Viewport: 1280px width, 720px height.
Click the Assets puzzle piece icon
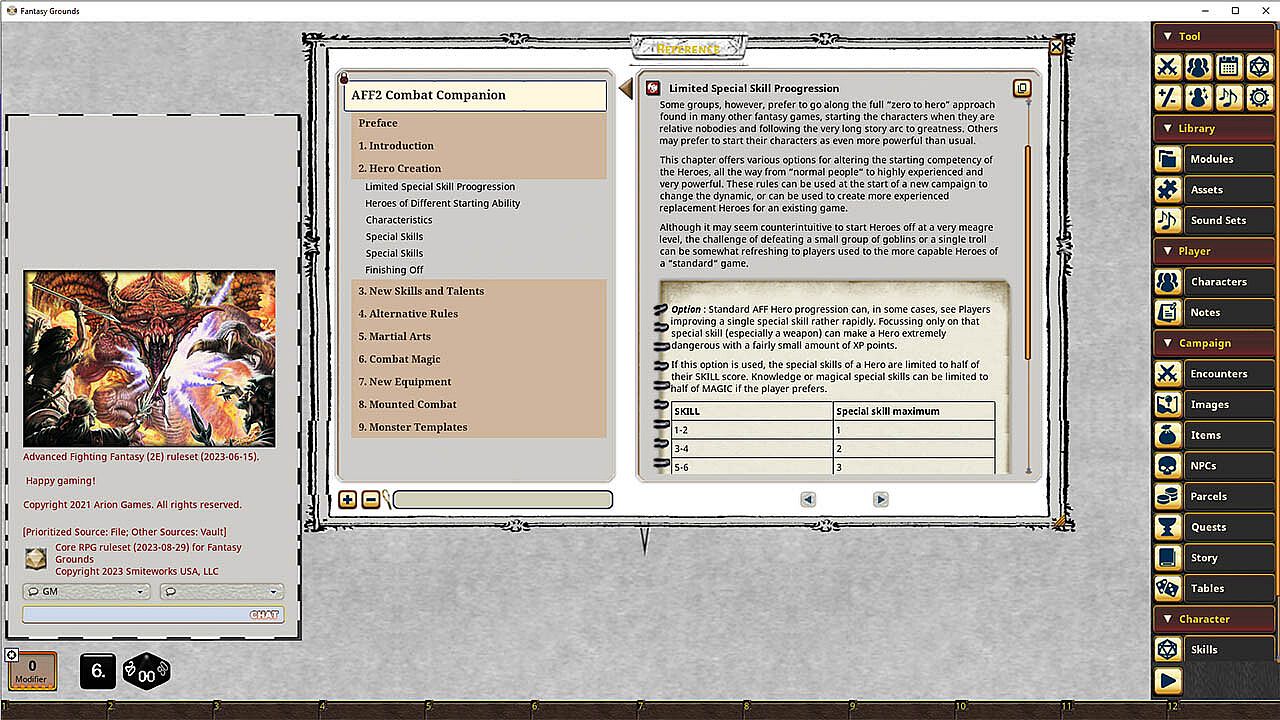[1167, 189]
